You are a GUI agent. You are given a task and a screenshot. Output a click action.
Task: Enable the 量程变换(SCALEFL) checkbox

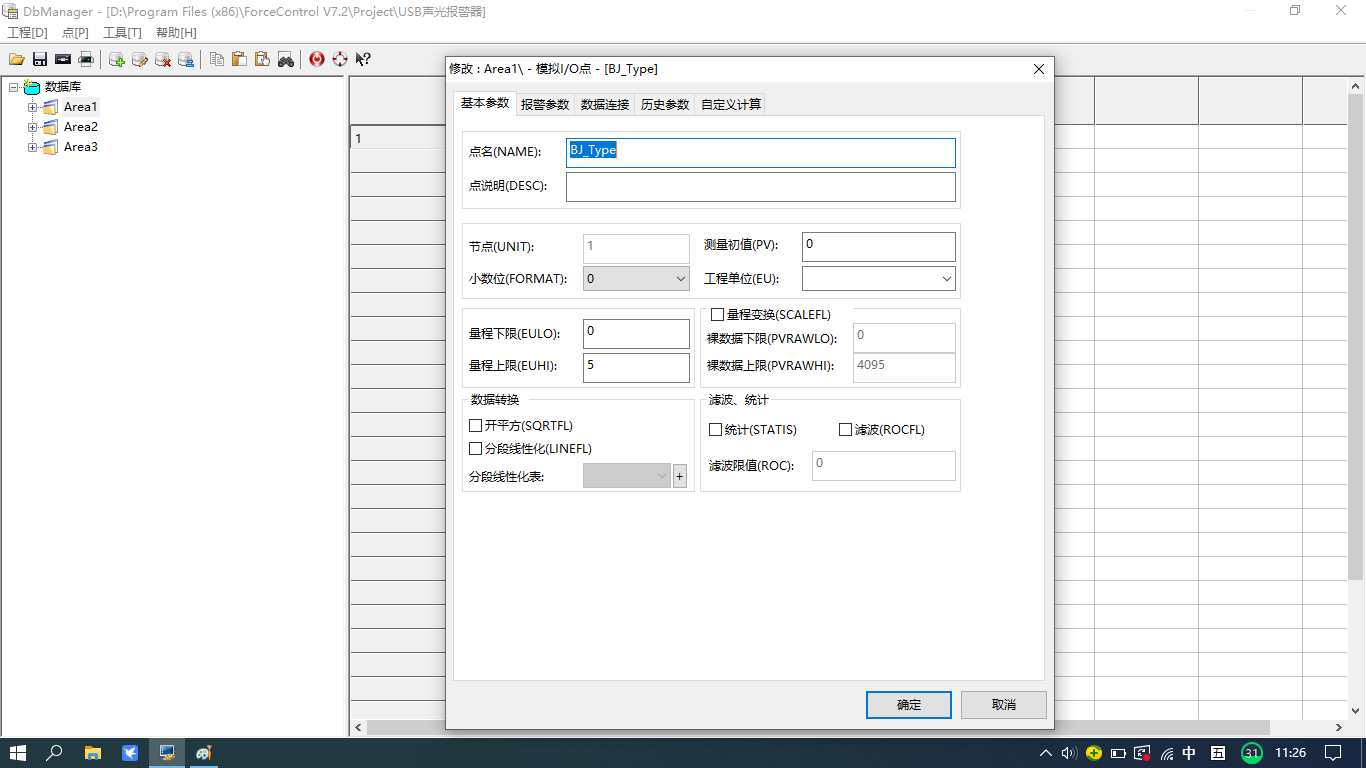pyautogui.click(x=717, y=315)
